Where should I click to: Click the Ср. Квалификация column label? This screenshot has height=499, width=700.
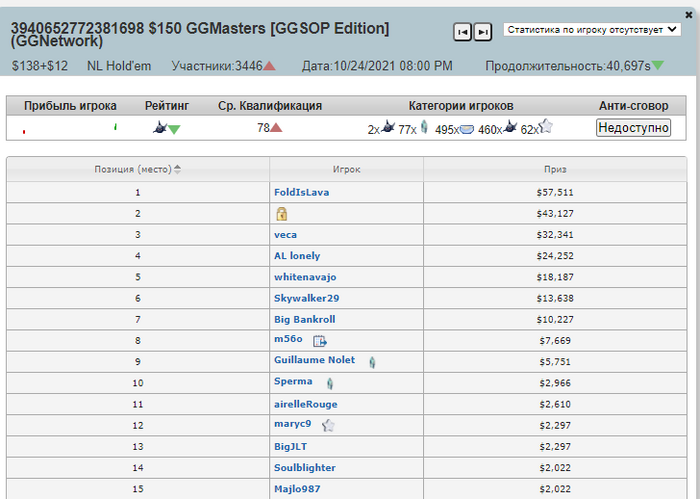[x=270, y=106]
